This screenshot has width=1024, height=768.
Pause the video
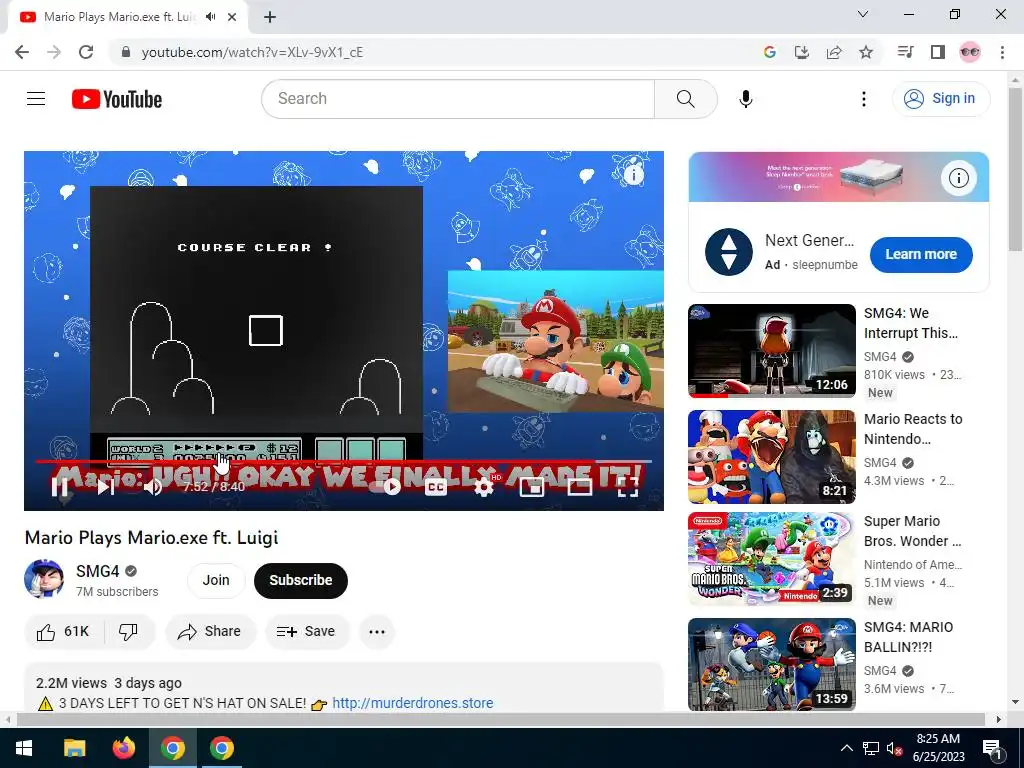coord(59,487)
